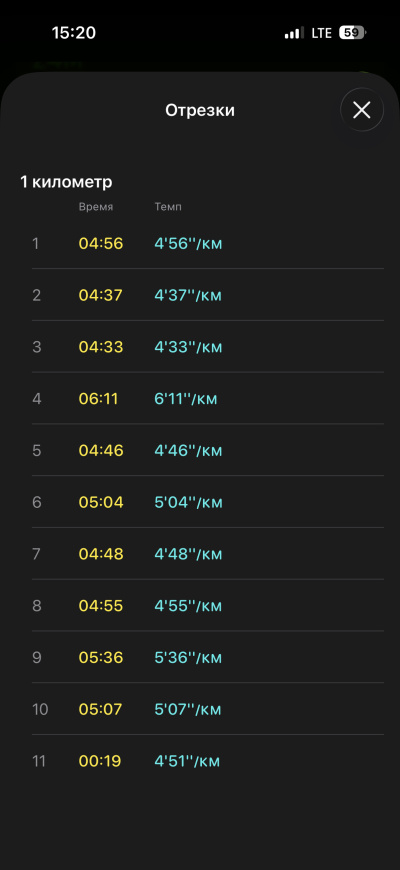Screen dimensions: 400x870
Task: Tap the Темп column header
Action: point(168,207)
